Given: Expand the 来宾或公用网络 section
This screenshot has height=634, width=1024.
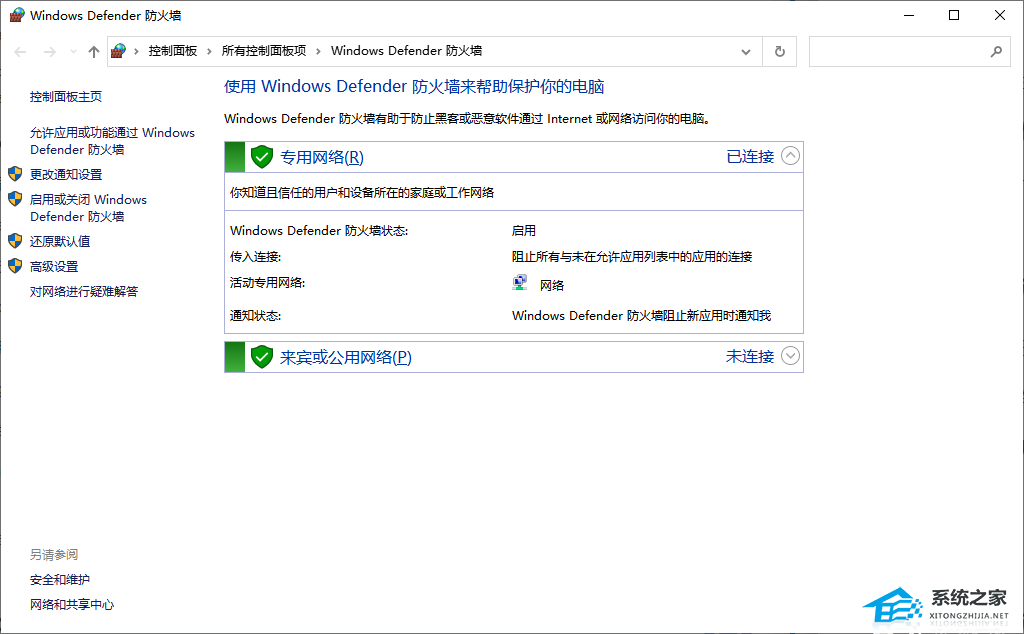Looking at the screenshot, I should click(790, 356).
